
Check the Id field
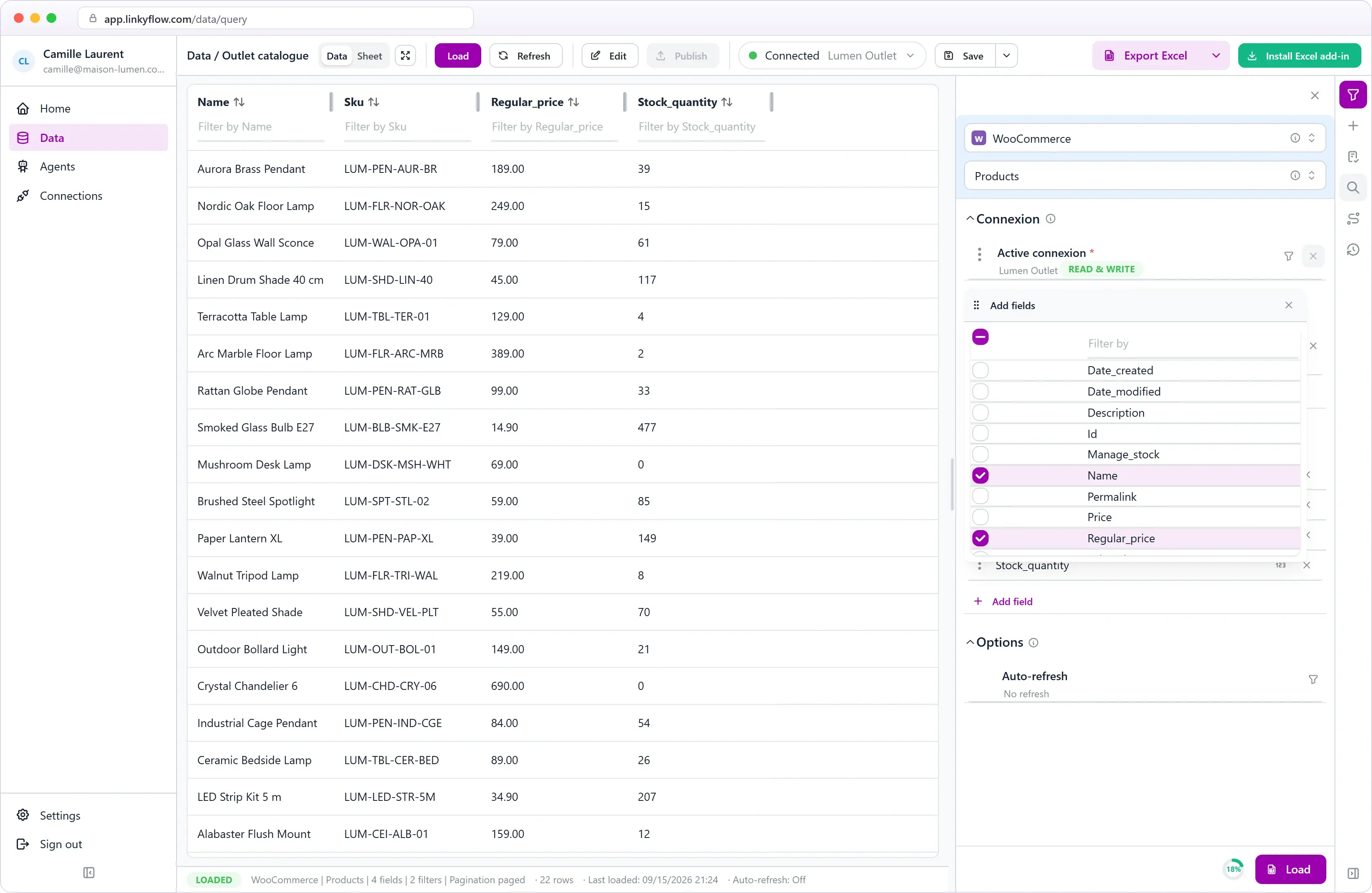(x=980, y=433)
